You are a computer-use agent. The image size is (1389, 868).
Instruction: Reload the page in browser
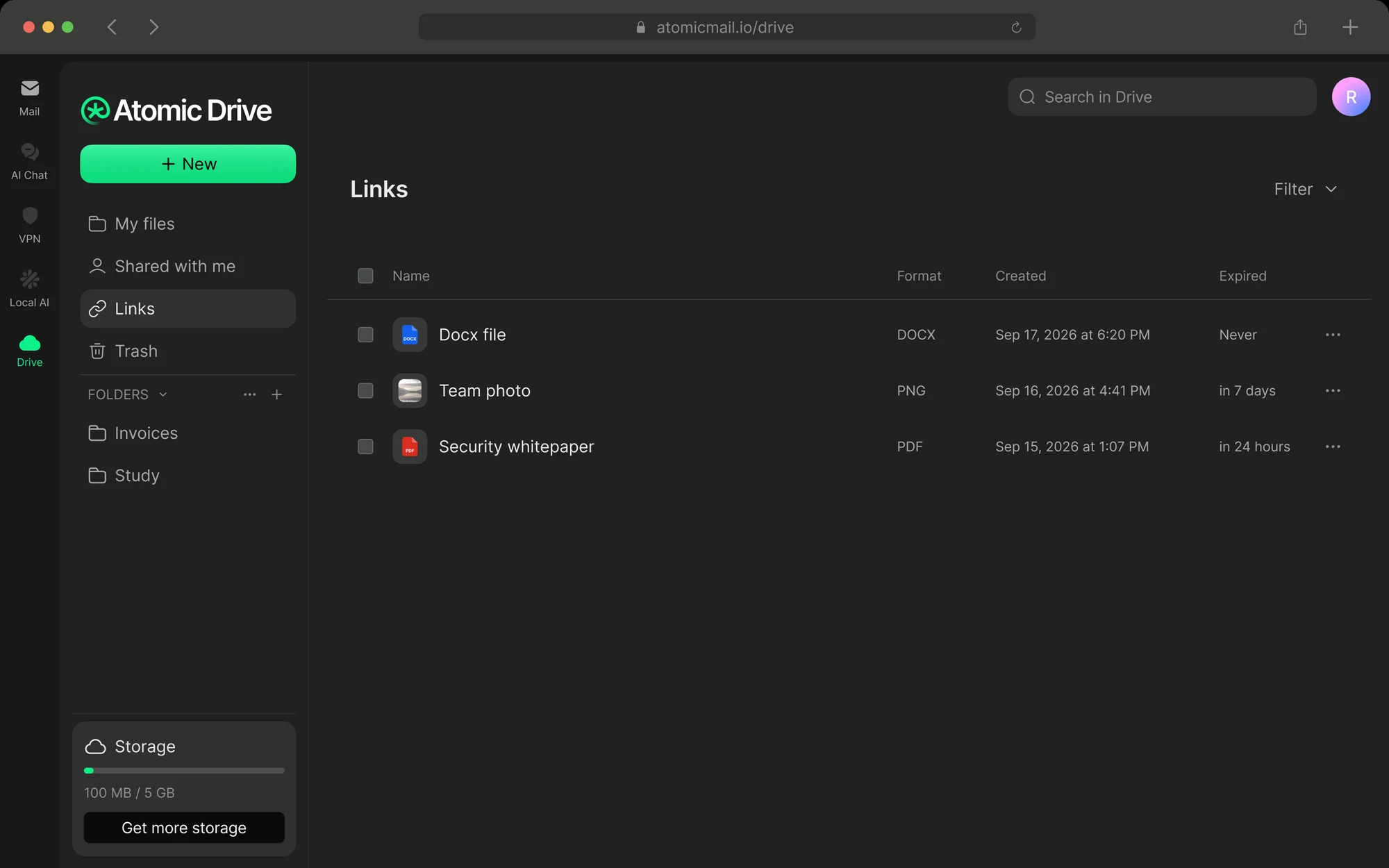(1016, 27)
